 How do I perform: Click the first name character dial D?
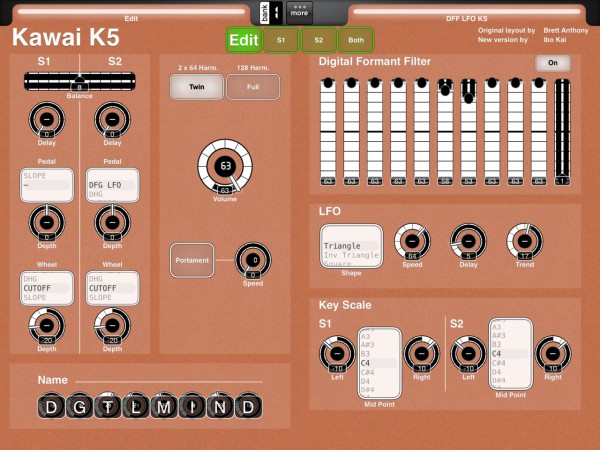(51, 406)
